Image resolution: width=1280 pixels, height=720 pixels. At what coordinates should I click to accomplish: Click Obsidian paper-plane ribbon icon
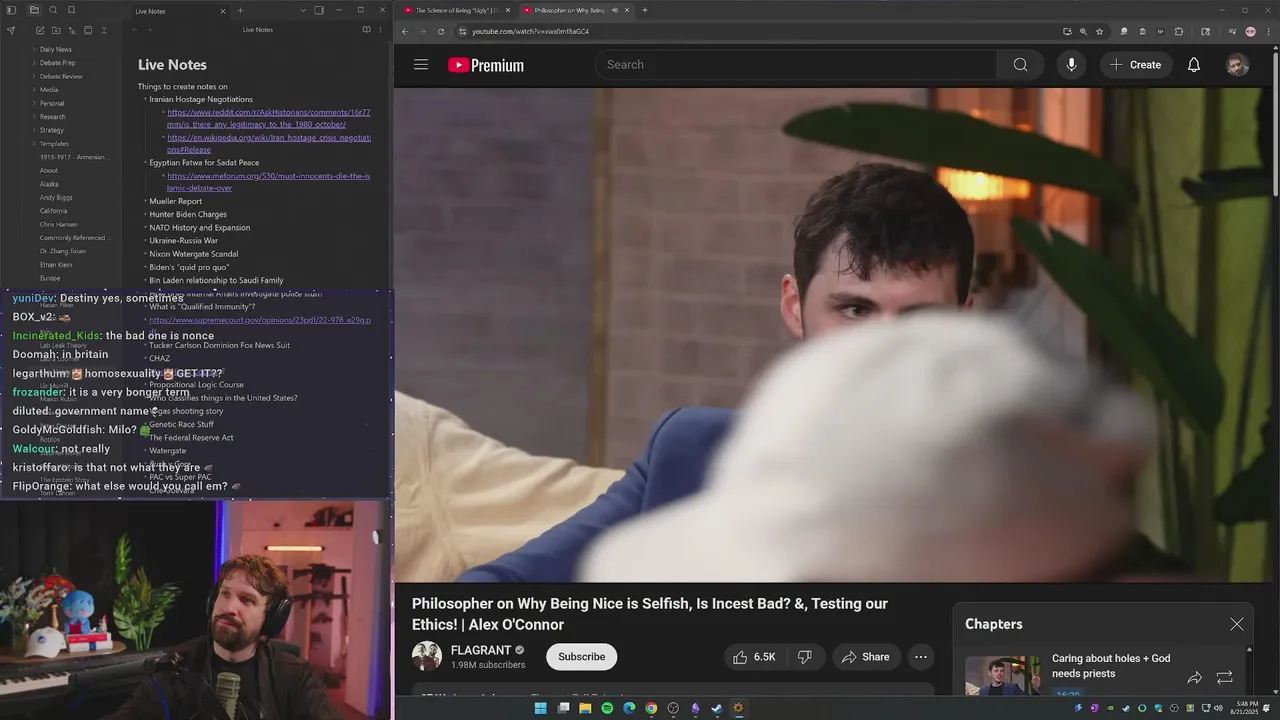pyautogui.click(x=11, y=31)
